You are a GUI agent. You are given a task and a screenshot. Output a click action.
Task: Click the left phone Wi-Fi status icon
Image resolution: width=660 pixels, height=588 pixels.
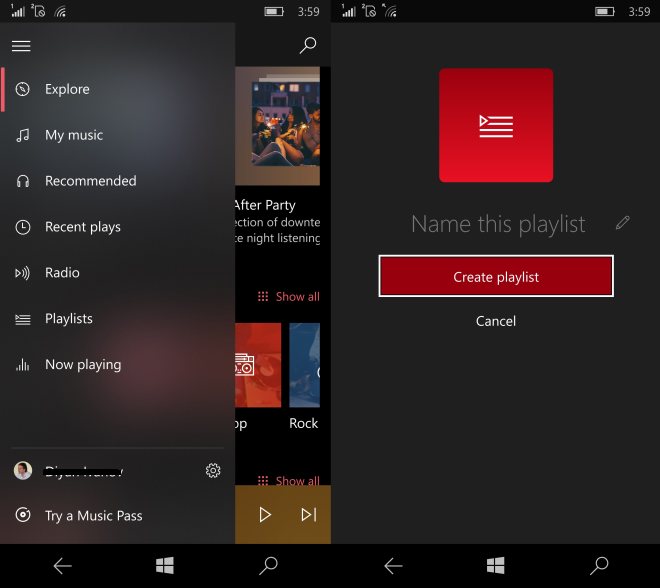pyautogui.click(x=60, y=12)
